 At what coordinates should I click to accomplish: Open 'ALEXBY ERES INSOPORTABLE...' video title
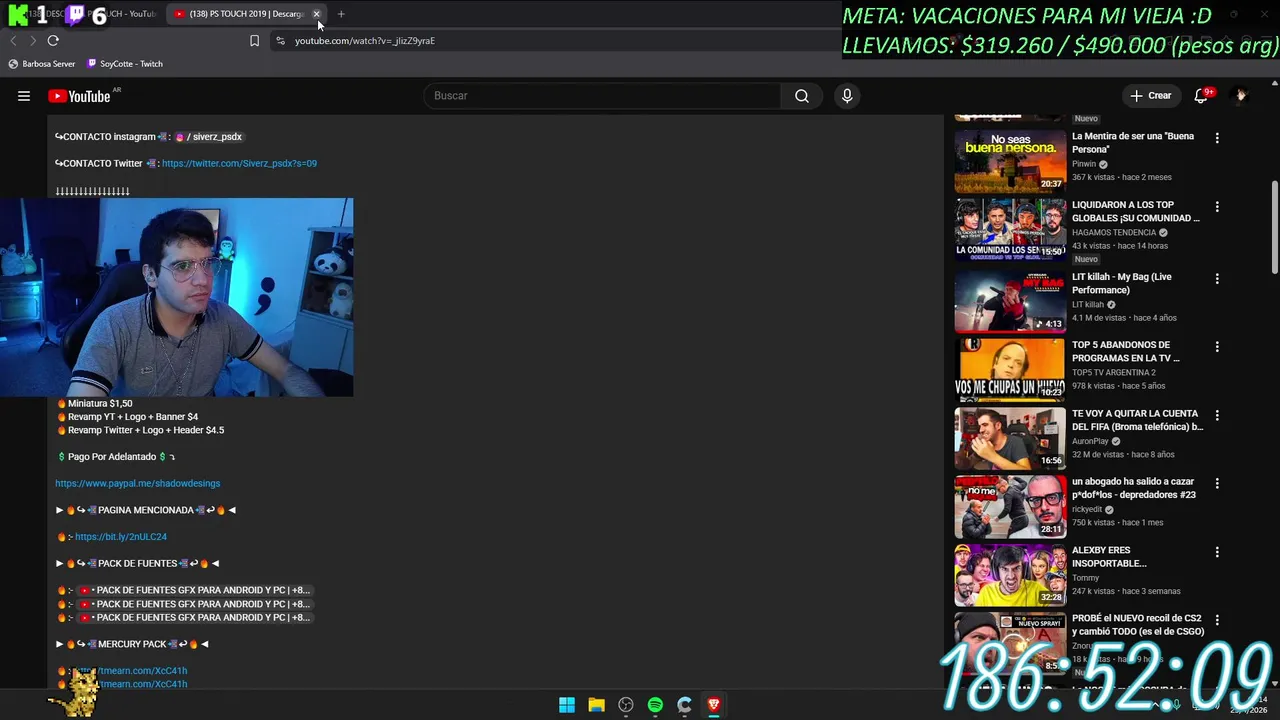point(1109,557)
